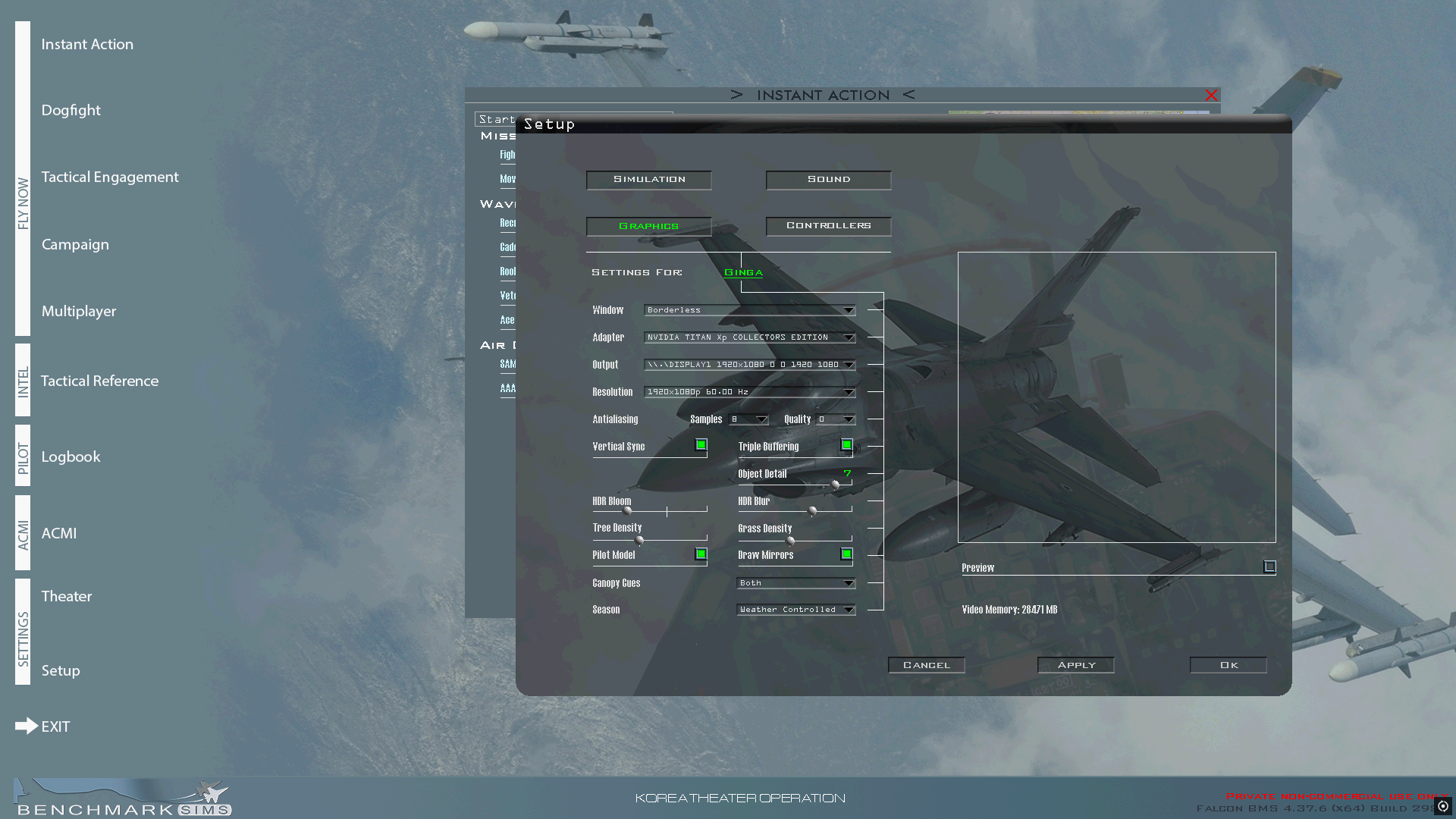Screen dimensions: 1456x819
Task: Click the Apply button
Action: click(x=1075, y=664)
